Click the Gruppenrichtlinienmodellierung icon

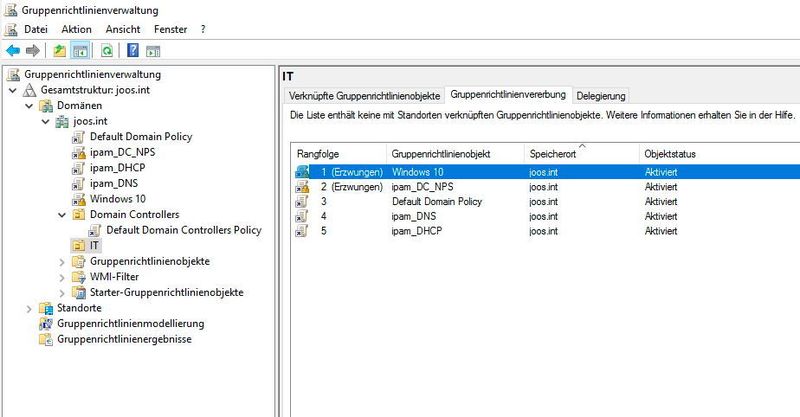pos(46,324)
